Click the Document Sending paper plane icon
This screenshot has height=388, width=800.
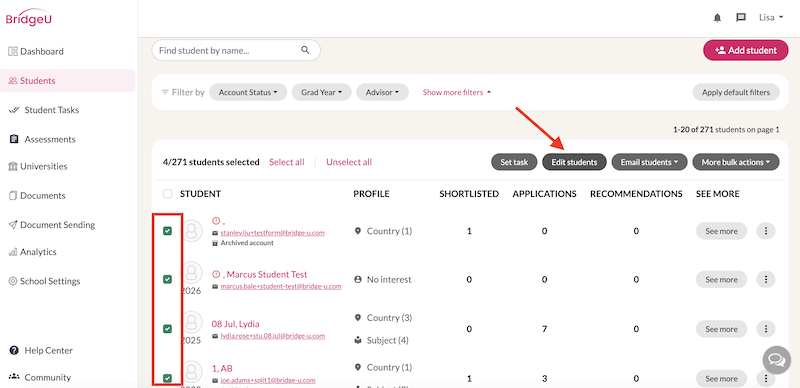pos(13,225)
